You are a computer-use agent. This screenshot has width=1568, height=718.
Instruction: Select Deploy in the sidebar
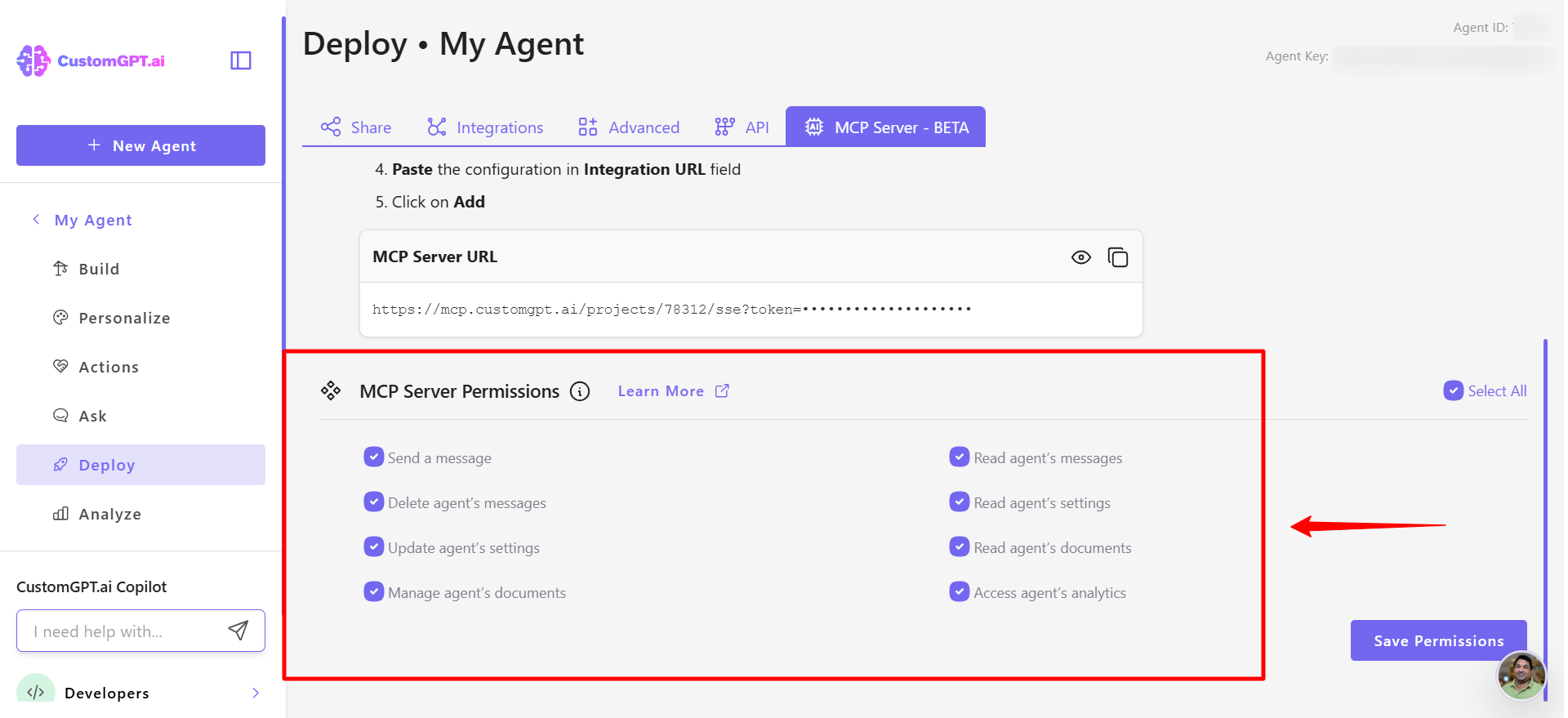coord(140,465)
